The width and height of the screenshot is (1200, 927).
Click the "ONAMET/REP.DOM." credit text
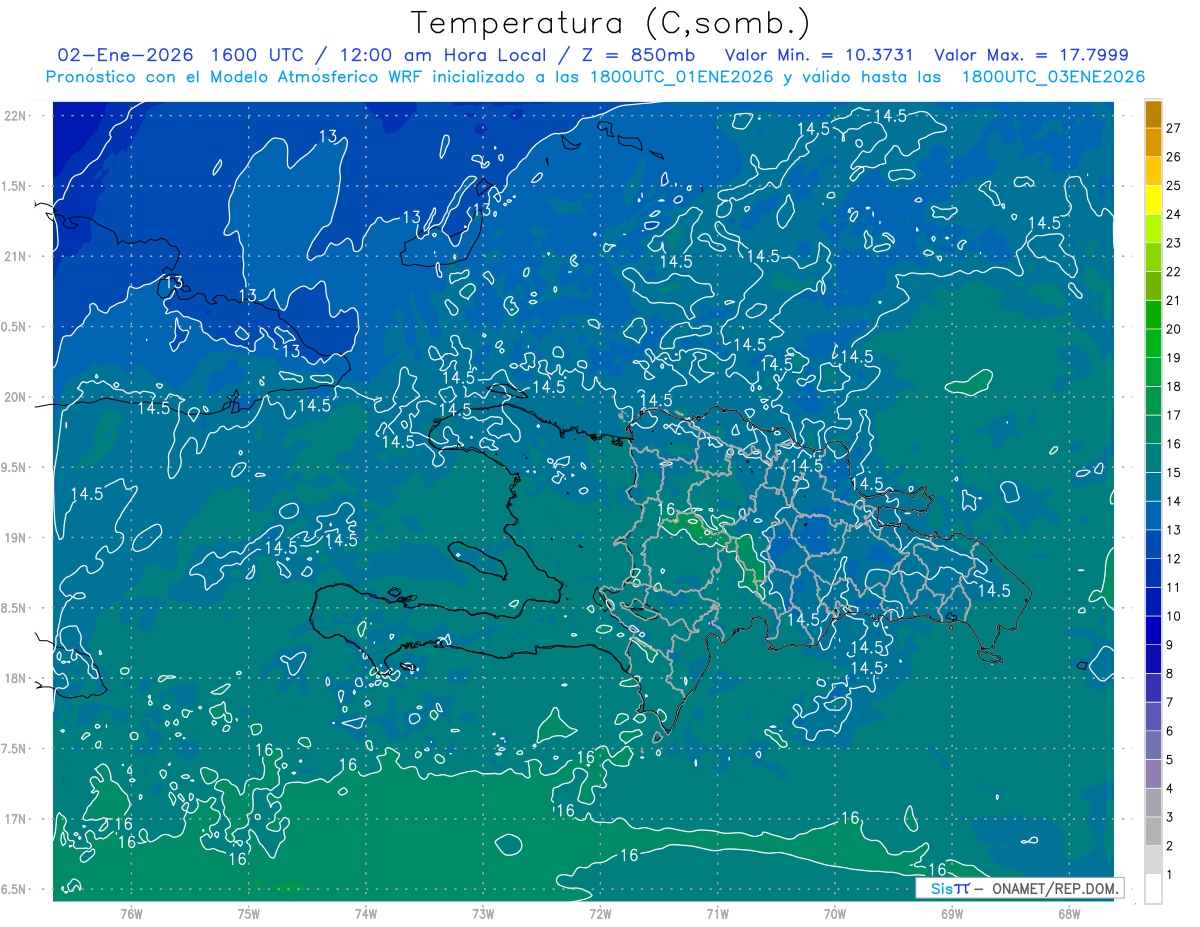click(1055, 888)
